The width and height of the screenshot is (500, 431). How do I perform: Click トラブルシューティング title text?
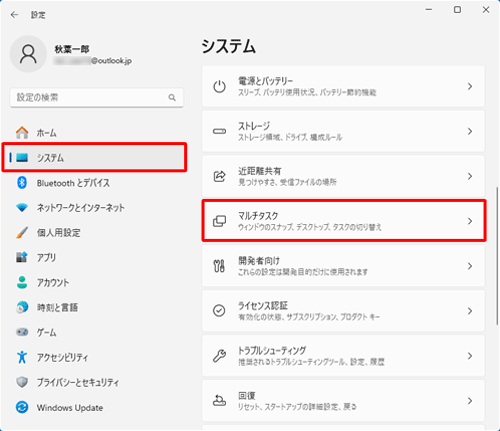point(272,350)
